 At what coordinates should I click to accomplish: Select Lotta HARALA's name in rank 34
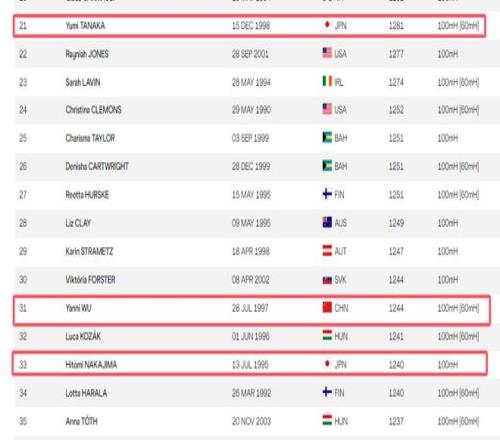click(86, 393)
